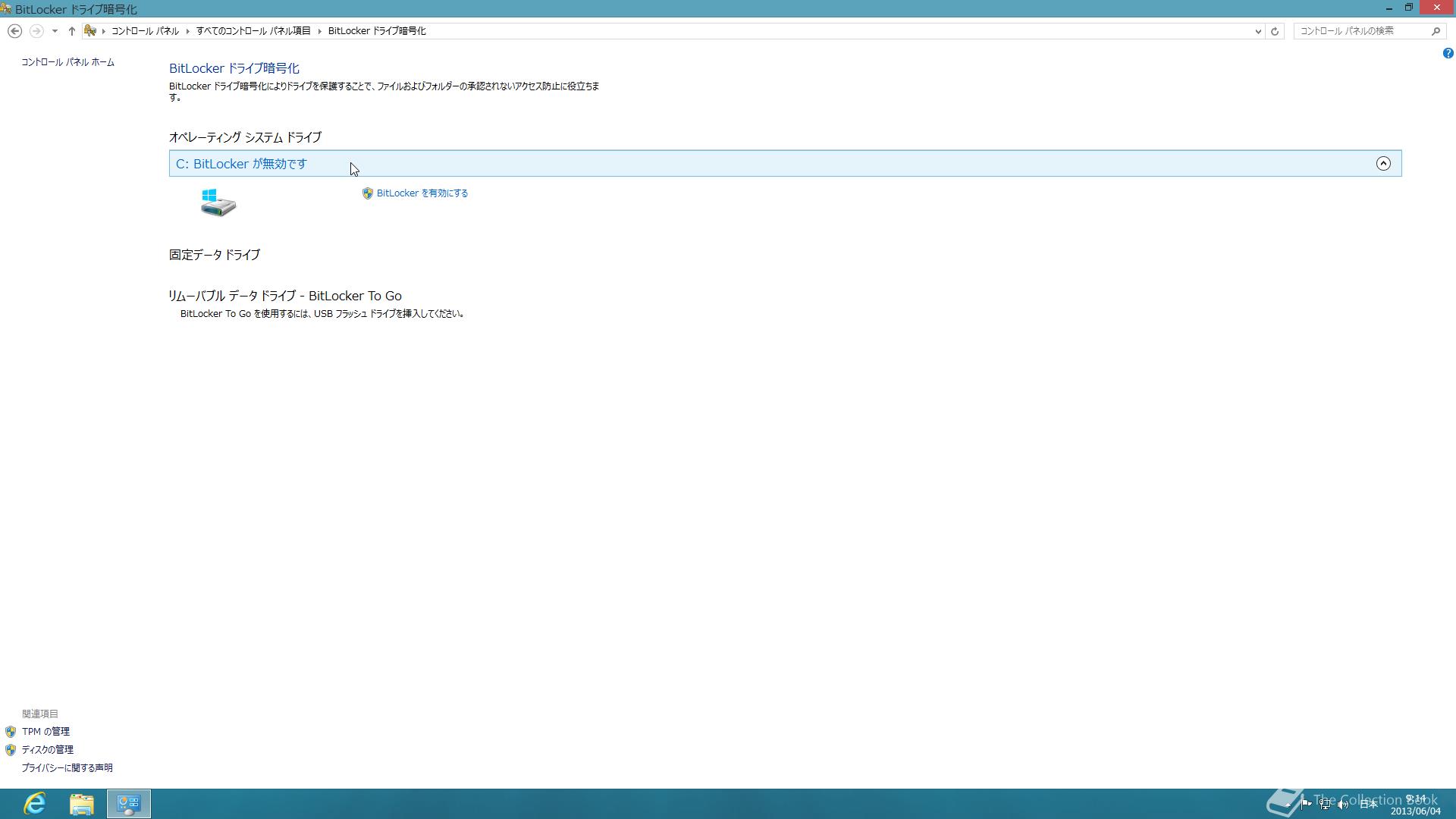Restore down the BitLocker window
The height and width of the screenshot is (819, 1456).
(1408, 8)
